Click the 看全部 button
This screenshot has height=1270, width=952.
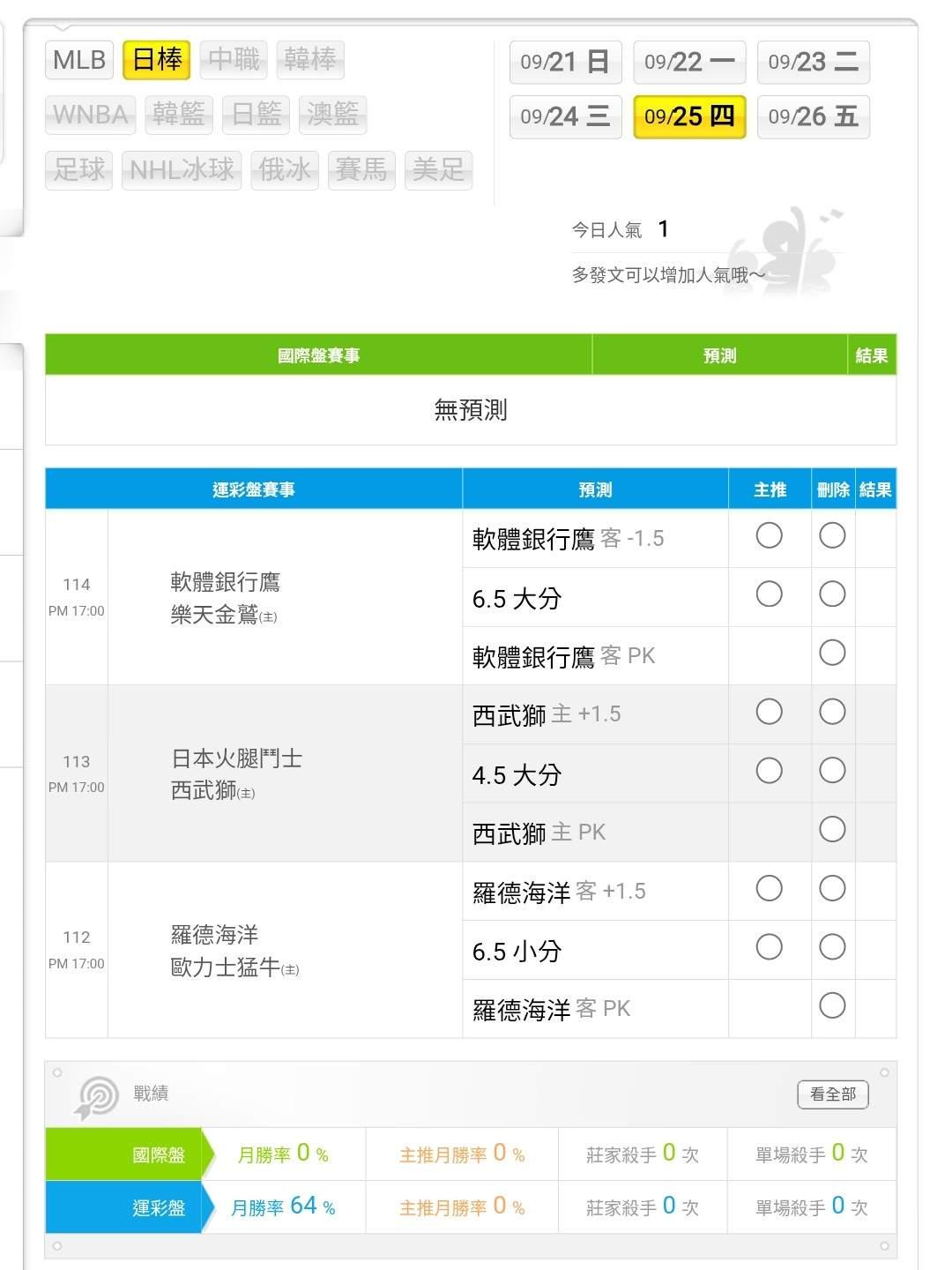click(832, 1094)
